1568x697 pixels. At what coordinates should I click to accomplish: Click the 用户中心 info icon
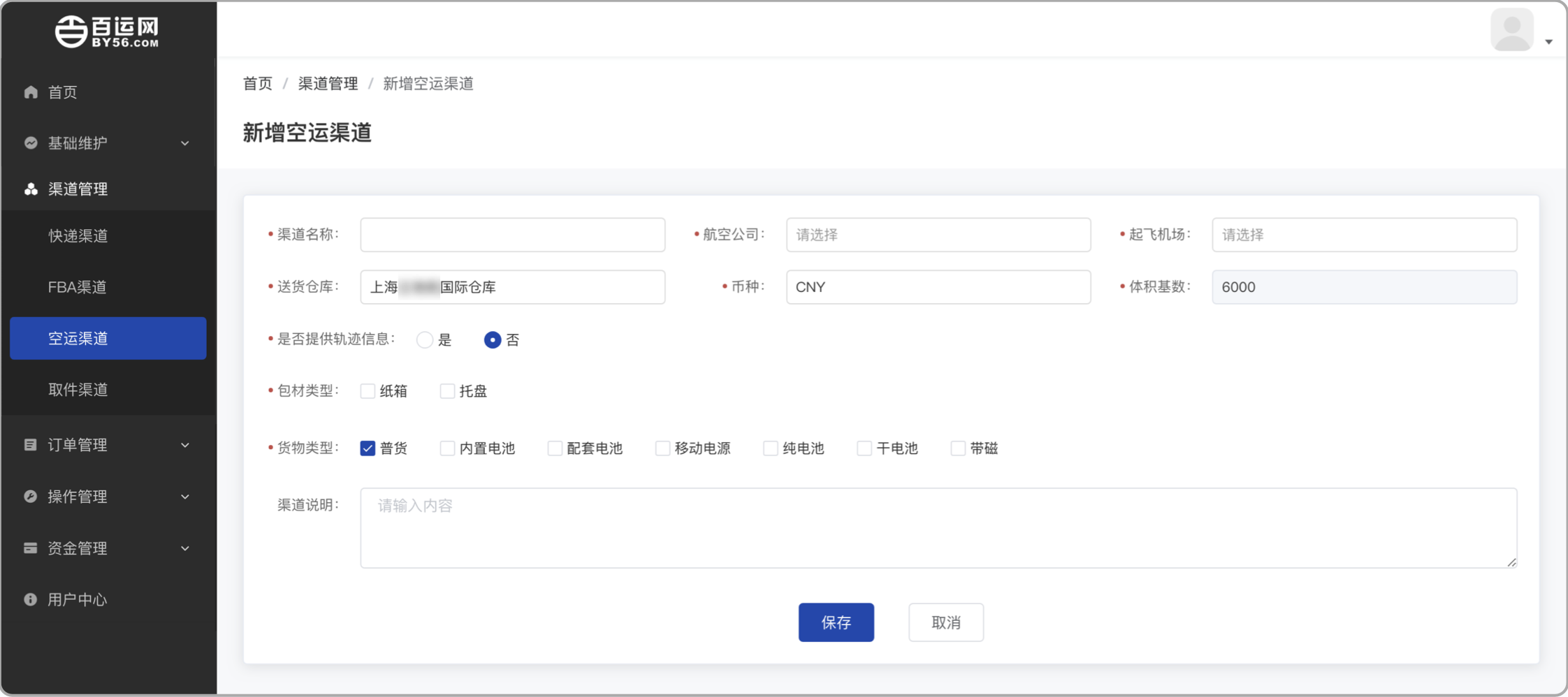pos(30,599)
